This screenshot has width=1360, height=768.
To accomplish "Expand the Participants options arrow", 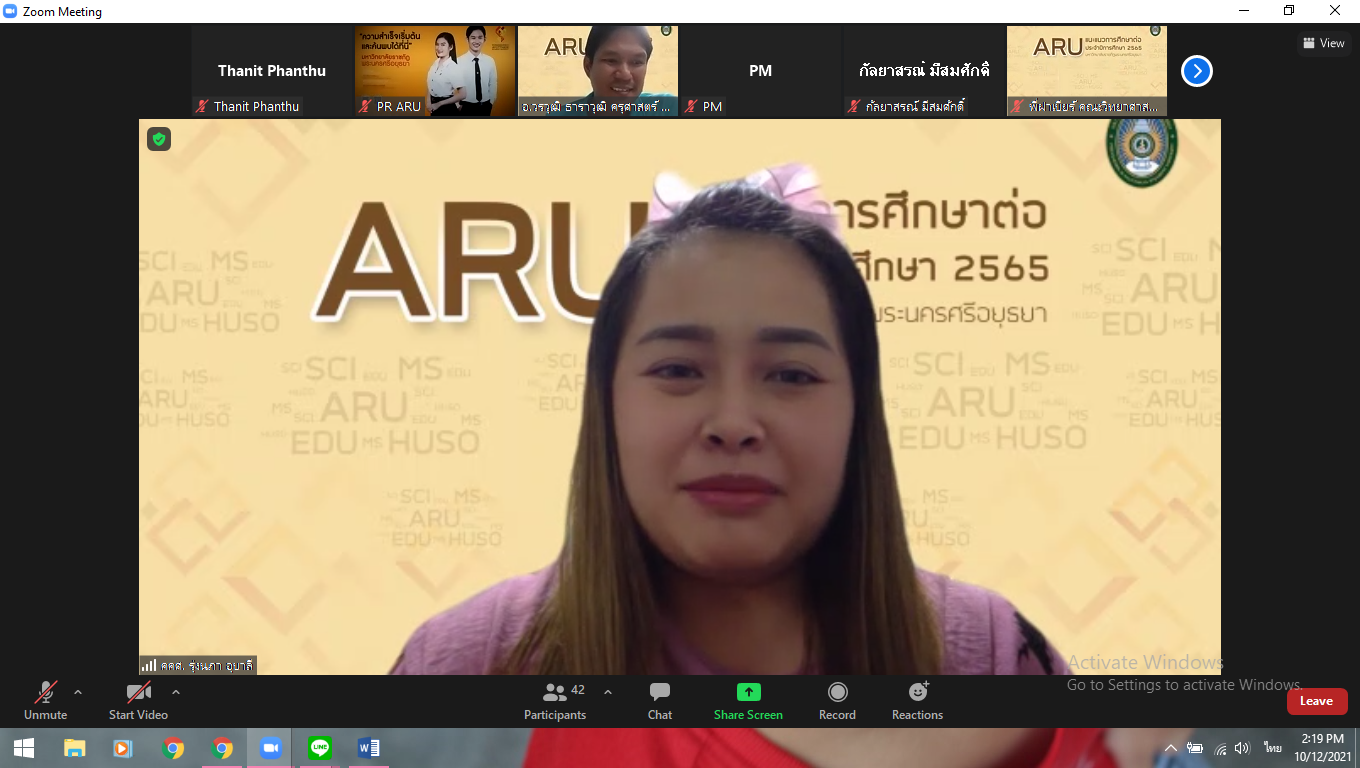I will [607, 692].
